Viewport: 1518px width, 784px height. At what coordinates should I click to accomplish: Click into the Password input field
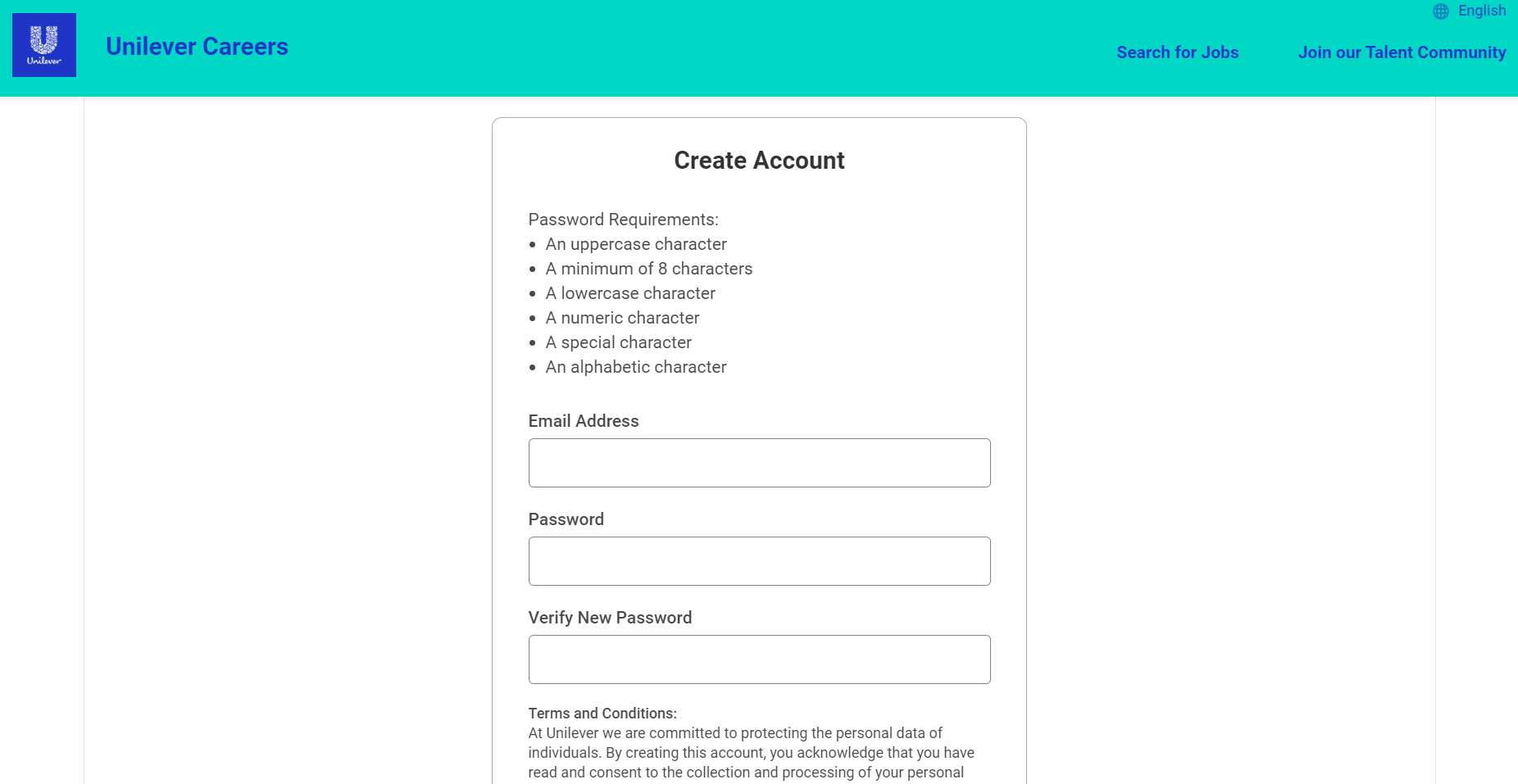(x=759, y=561)
